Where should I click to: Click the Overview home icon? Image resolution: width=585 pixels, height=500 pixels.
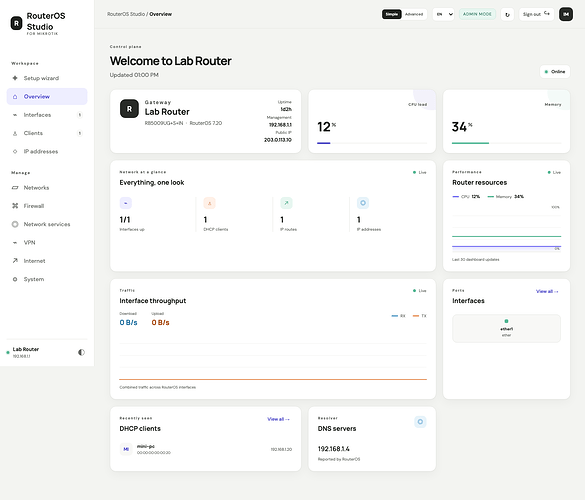(x=15, y=97)
